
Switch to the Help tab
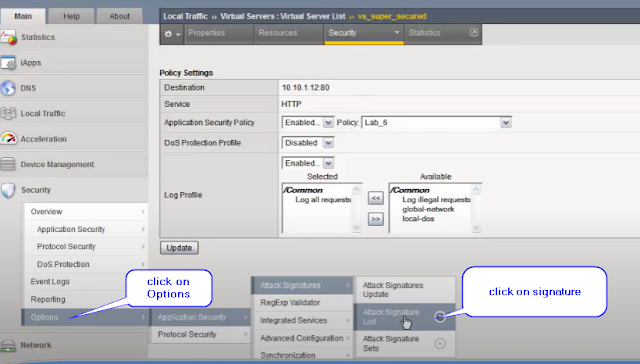(x=71, y=16)
